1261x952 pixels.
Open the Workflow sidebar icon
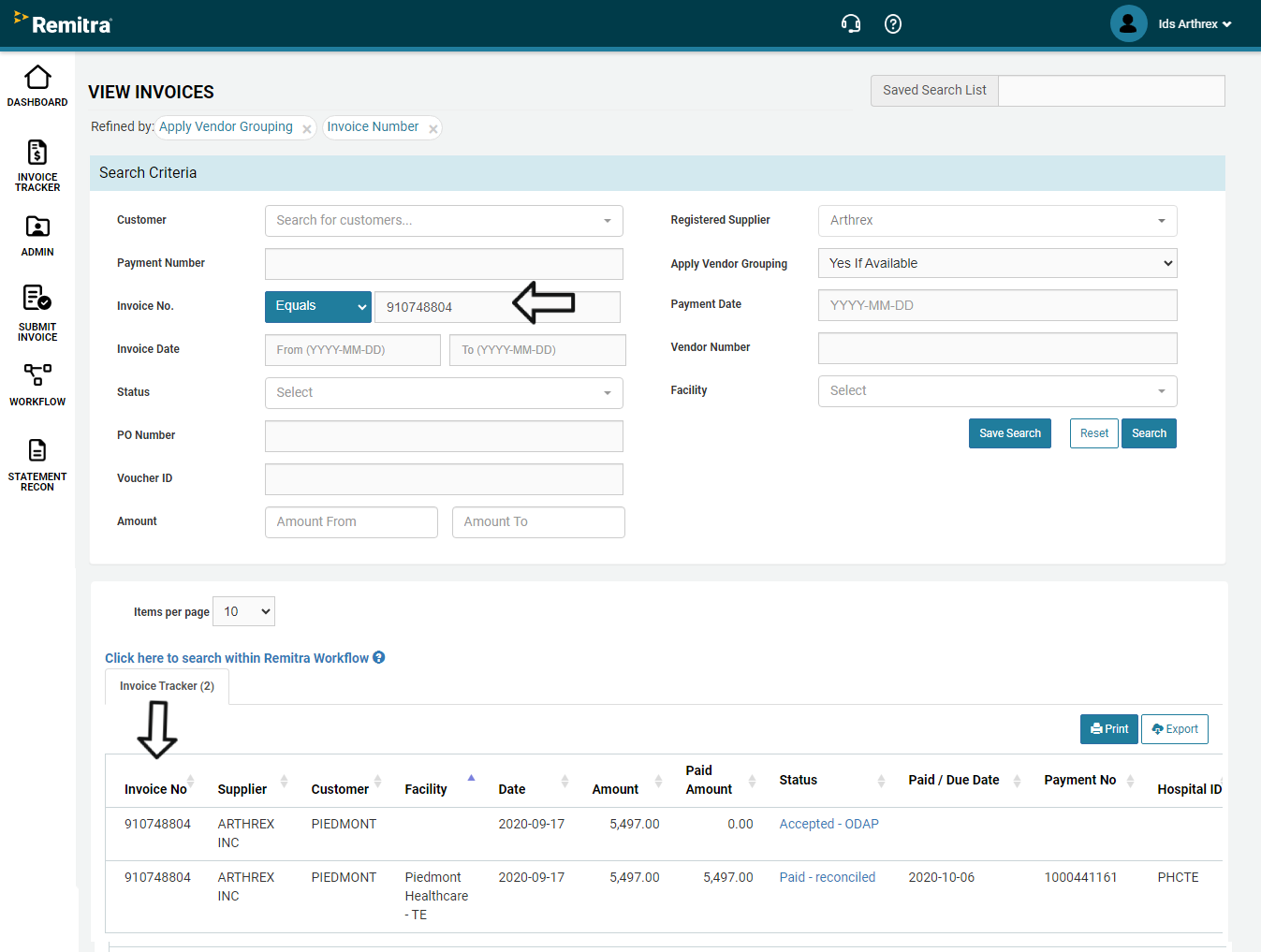tap(37, 375)
